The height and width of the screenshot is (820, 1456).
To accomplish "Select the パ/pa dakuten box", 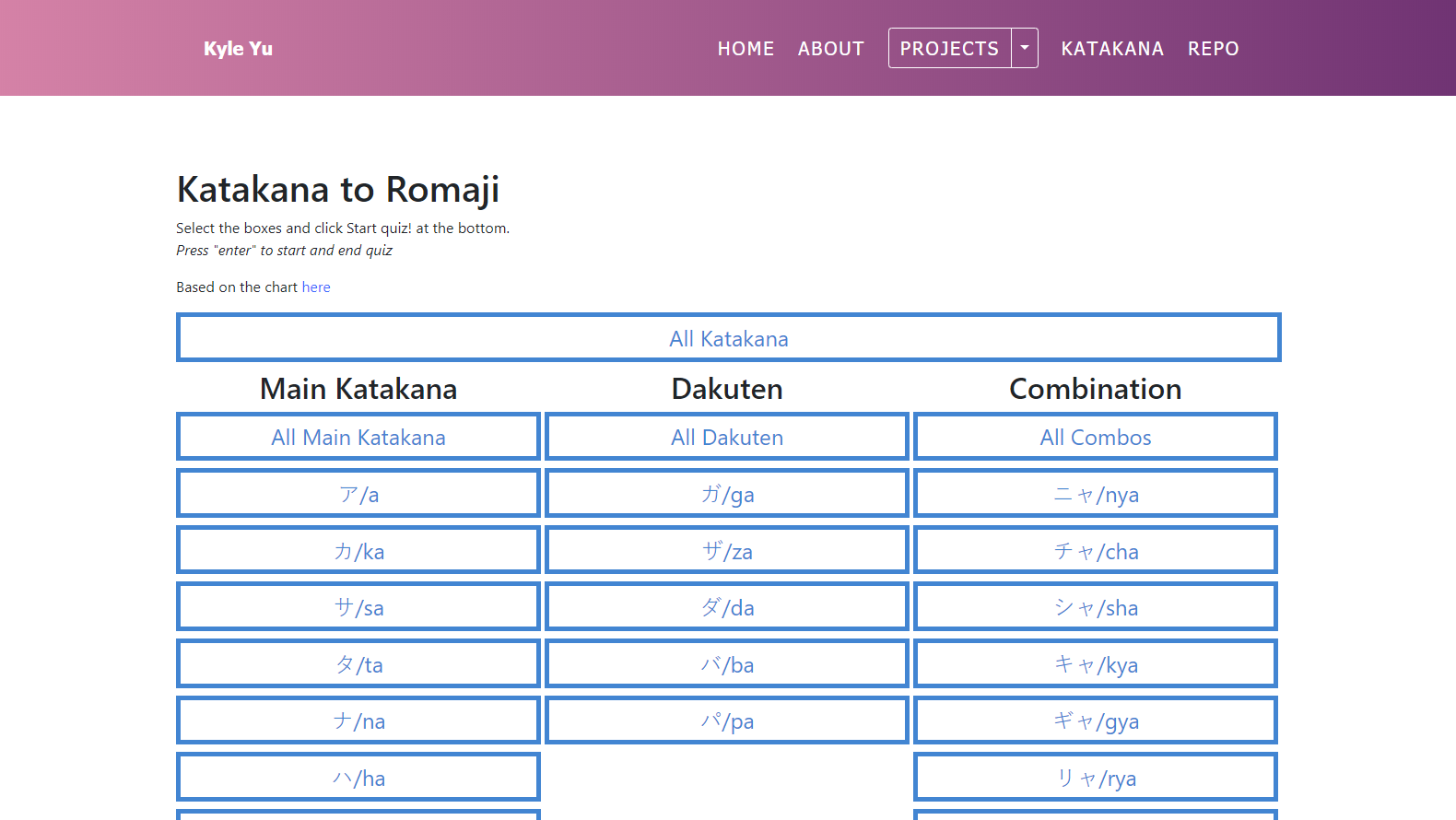I will (727, 720).
